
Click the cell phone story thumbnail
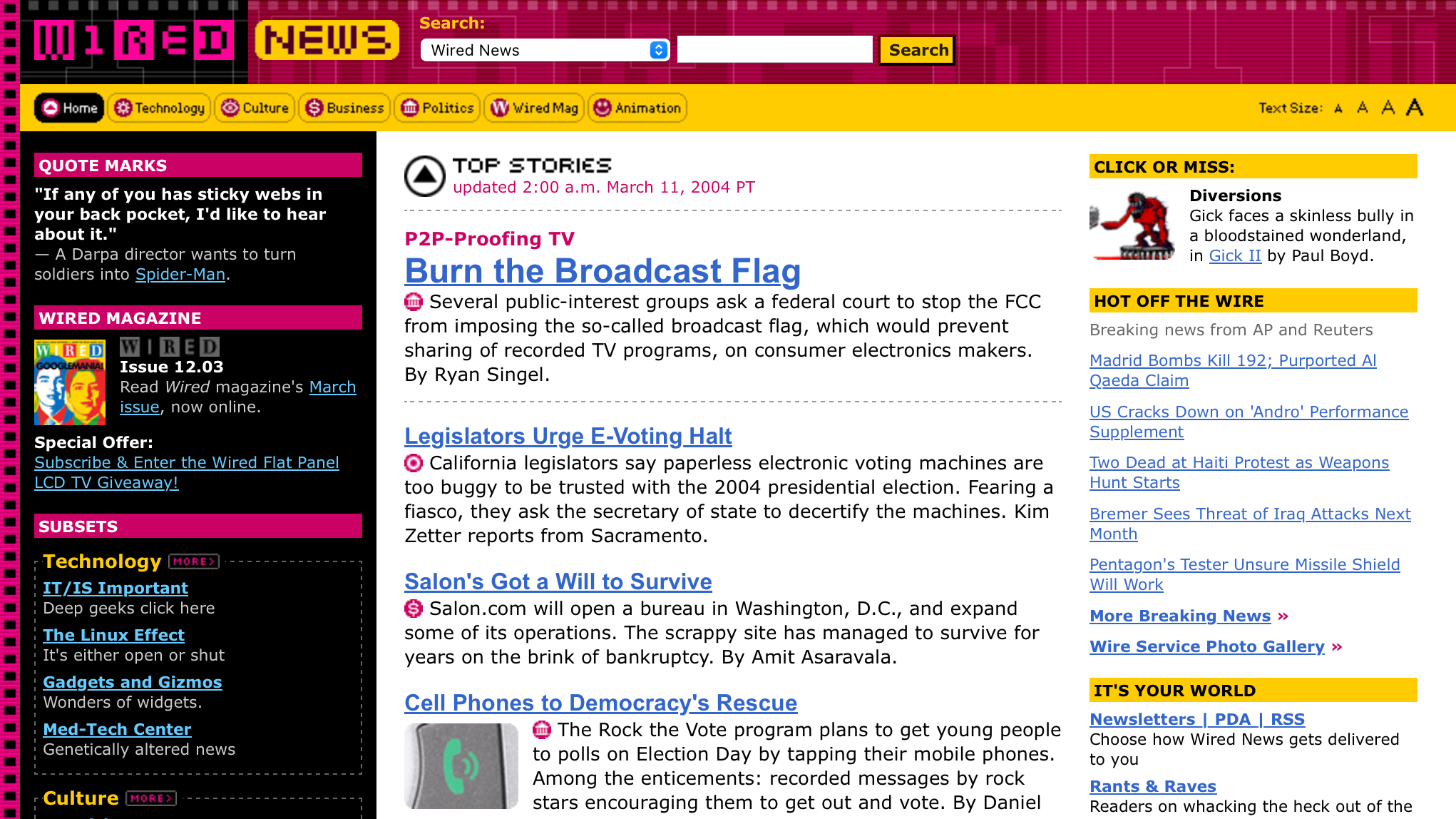point(461,766)
